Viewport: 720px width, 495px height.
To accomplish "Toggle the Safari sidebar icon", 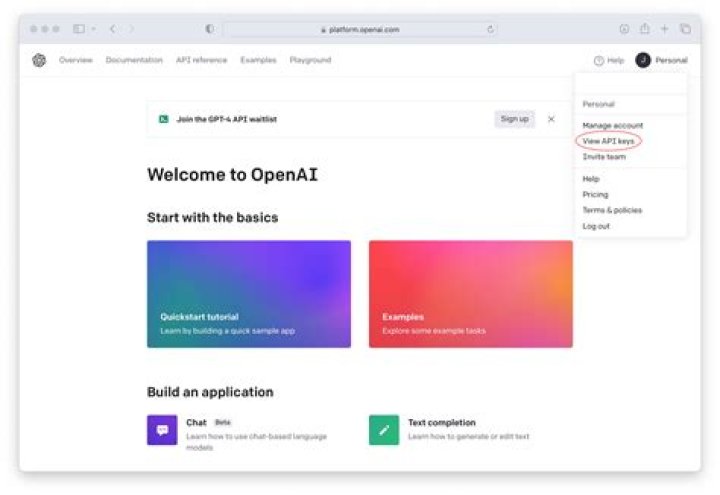I will 79,29.
